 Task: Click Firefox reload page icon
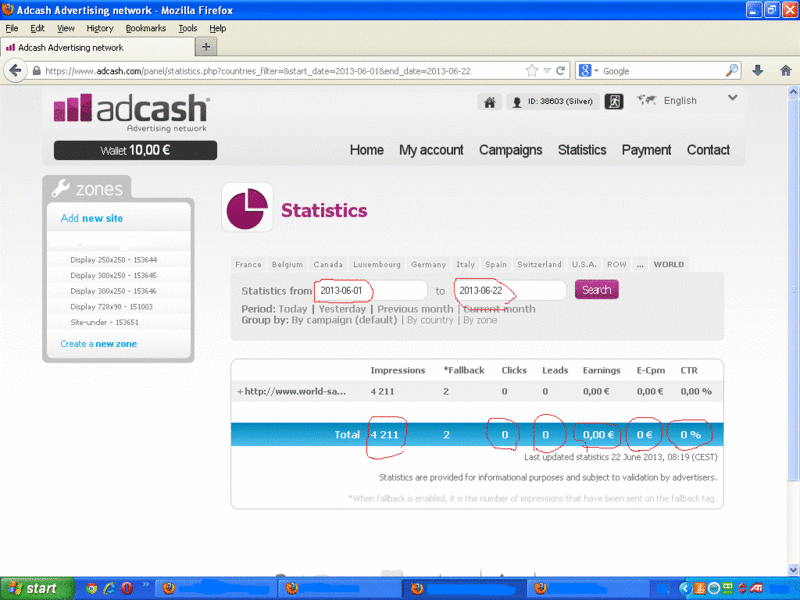[561, 71]
